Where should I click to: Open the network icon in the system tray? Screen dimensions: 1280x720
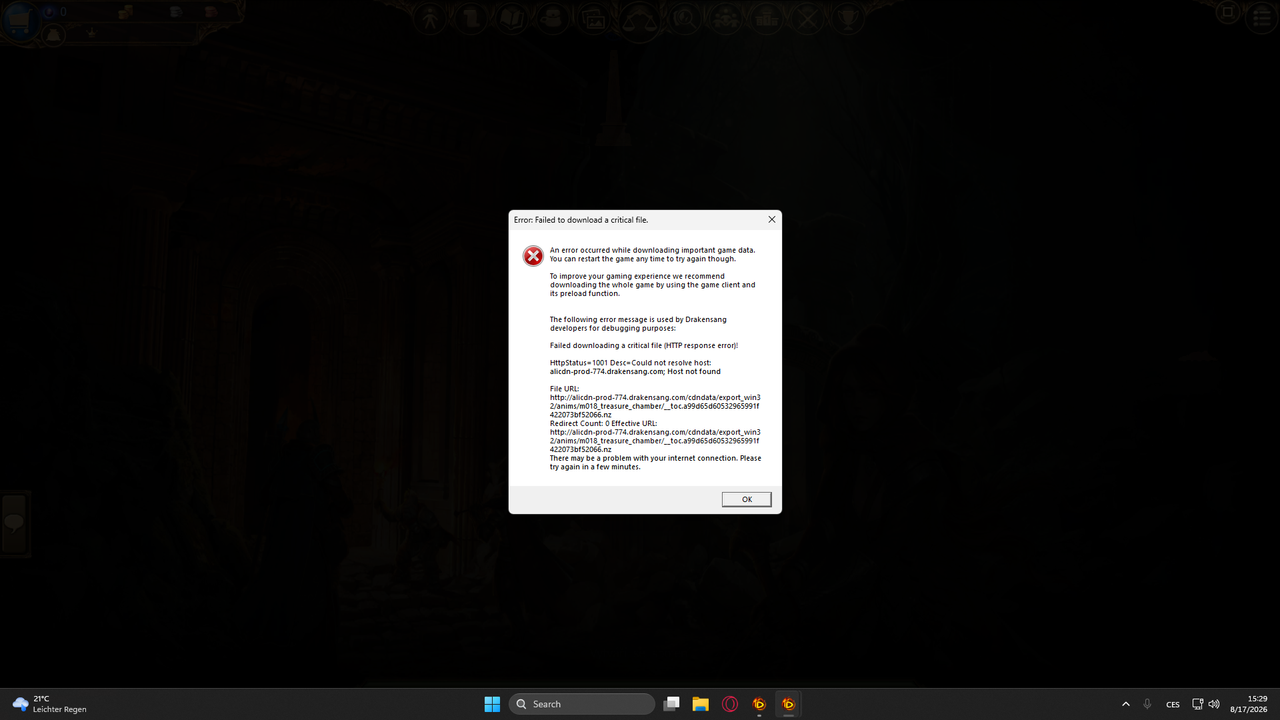(1198, 704)
